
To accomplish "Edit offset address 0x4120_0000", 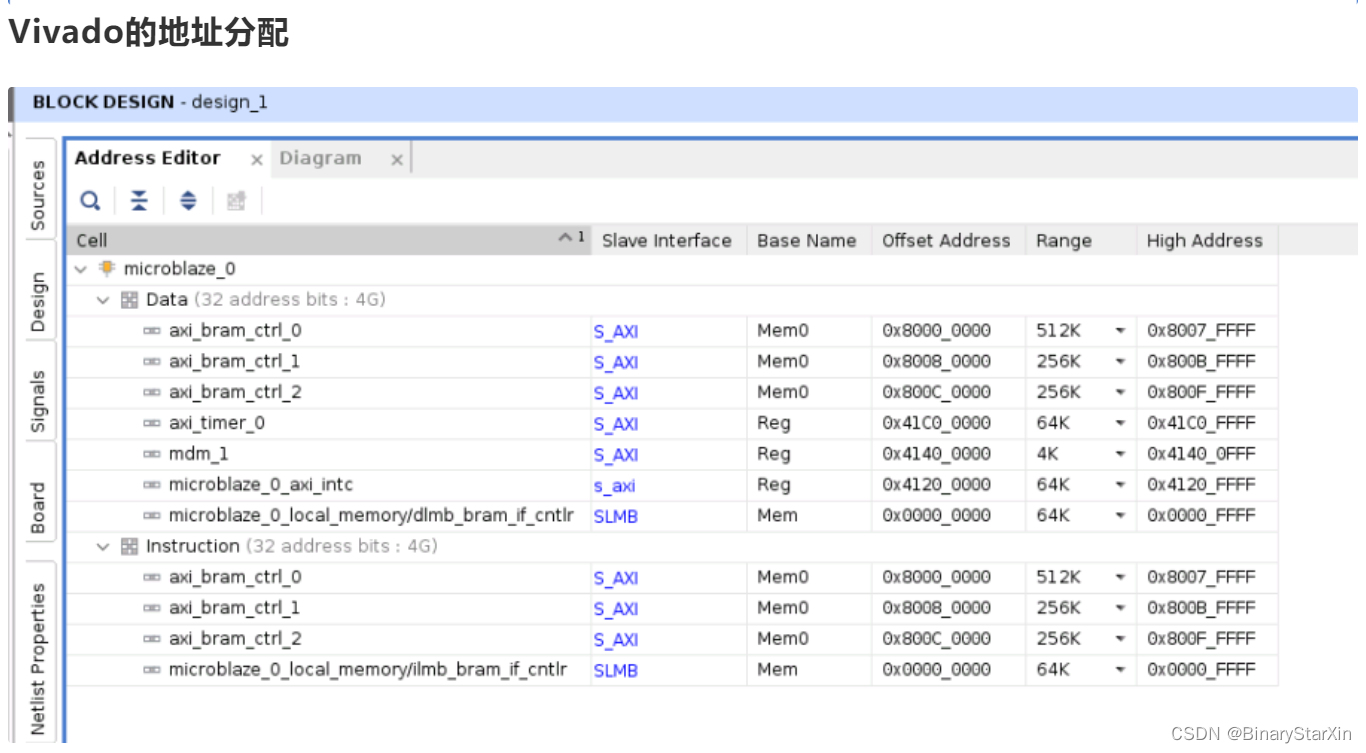I will tap(936, 485).
